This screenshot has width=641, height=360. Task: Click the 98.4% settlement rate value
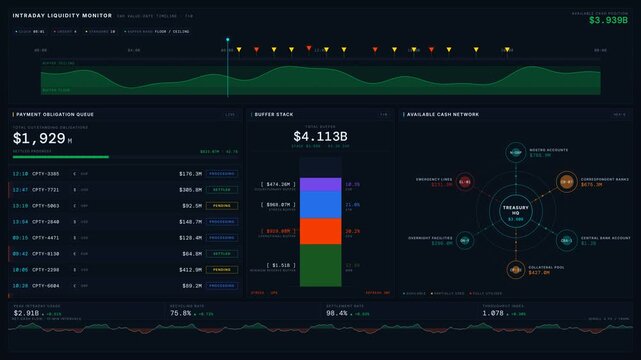pyautogui.click(x=337, y=313)
